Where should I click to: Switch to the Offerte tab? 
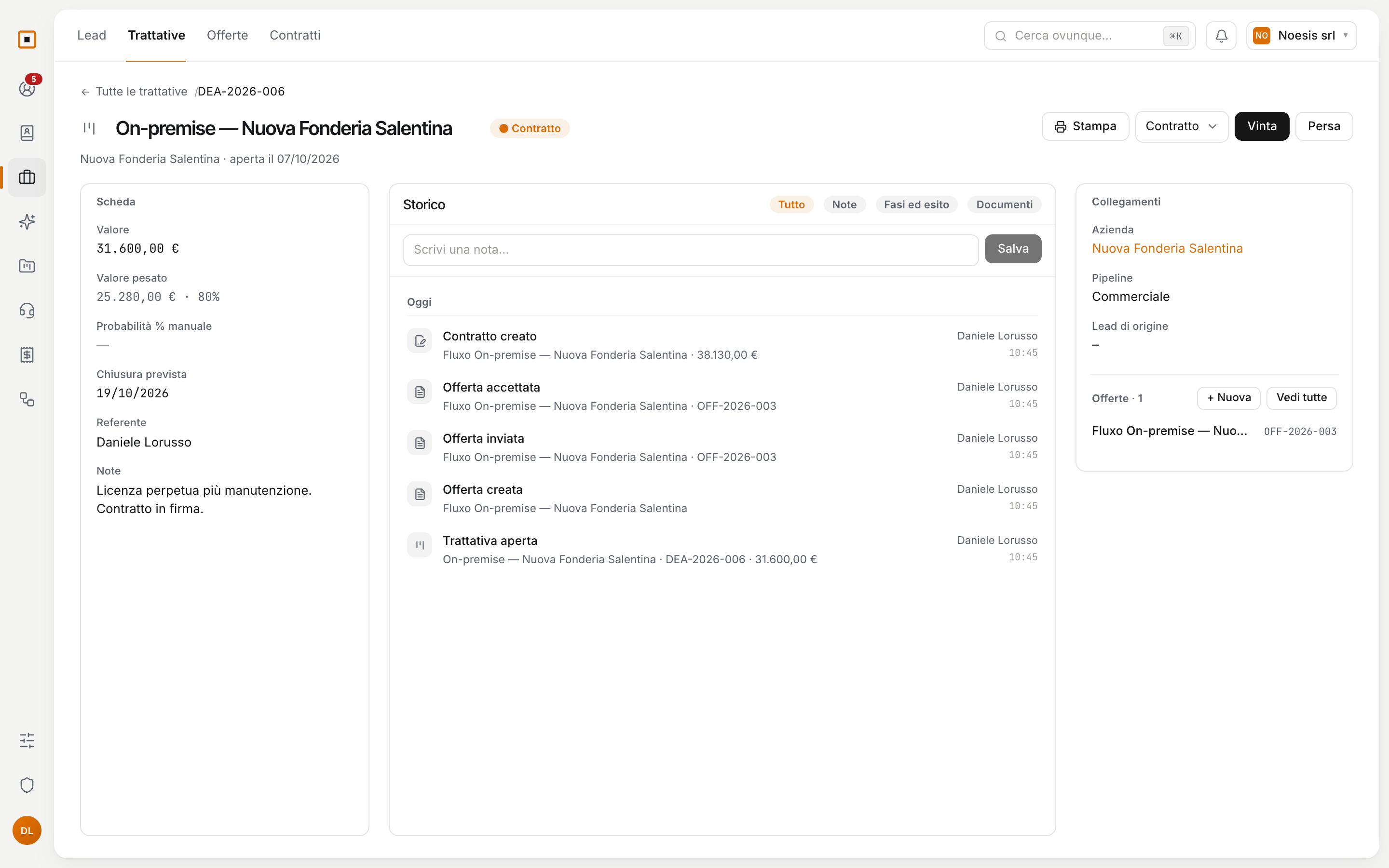227,35
